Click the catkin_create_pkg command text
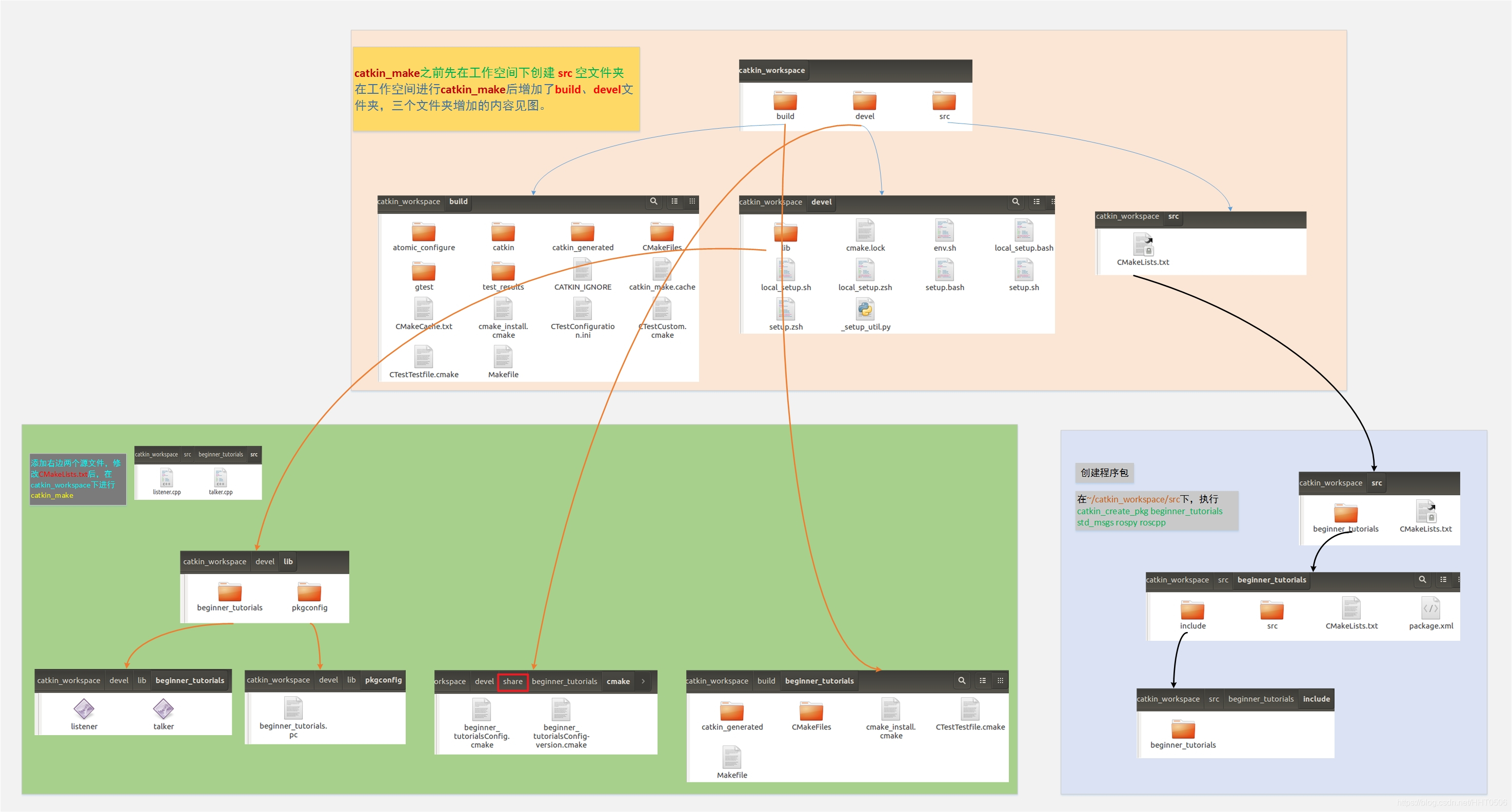Image resolution: width=1512 pixels, height=812 pixels. [1149, 511]
